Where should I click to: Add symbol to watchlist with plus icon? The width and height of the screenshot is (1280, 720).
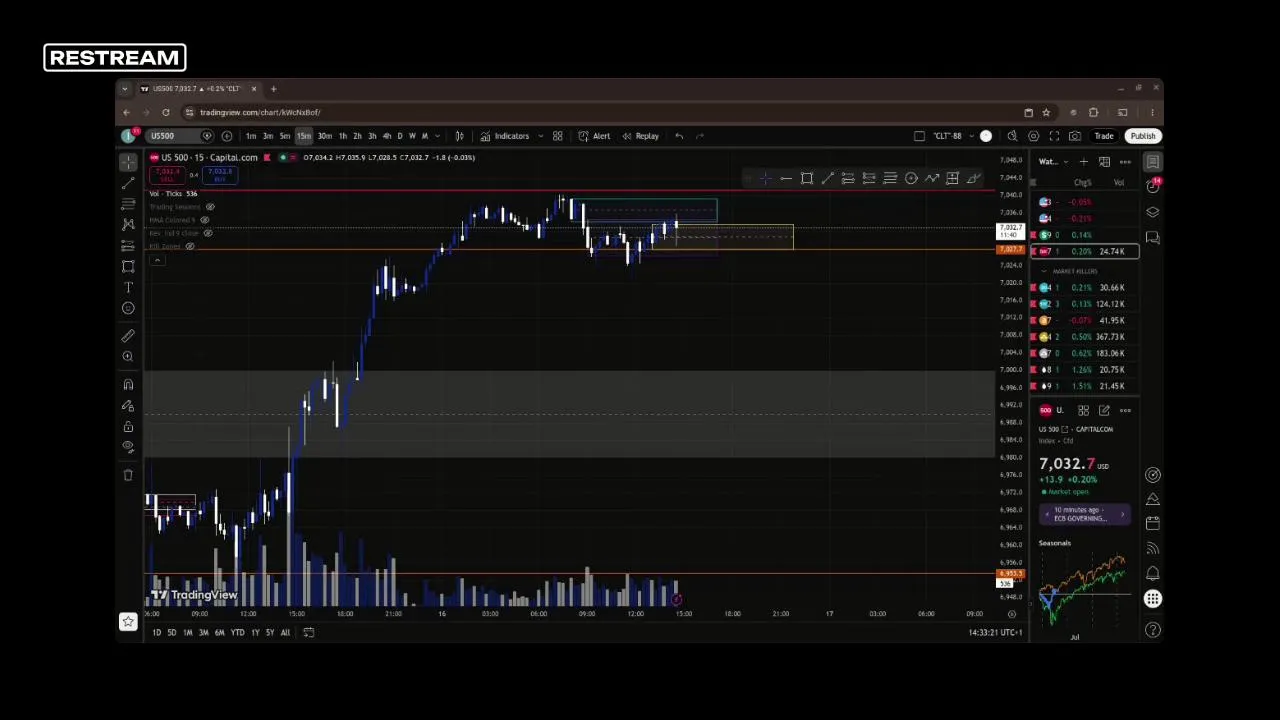point(1083,162)
